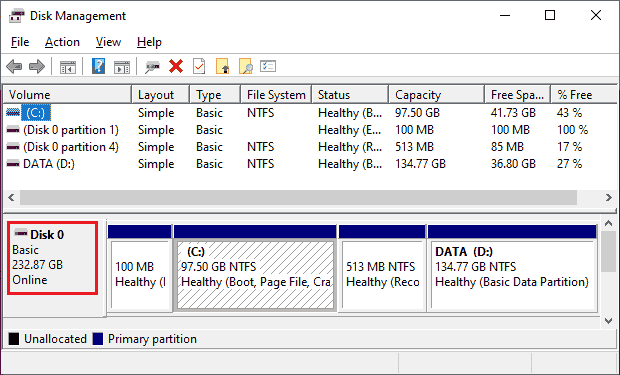Sort by the Free Space column header
Screen dimensions: 620x375
518,95
